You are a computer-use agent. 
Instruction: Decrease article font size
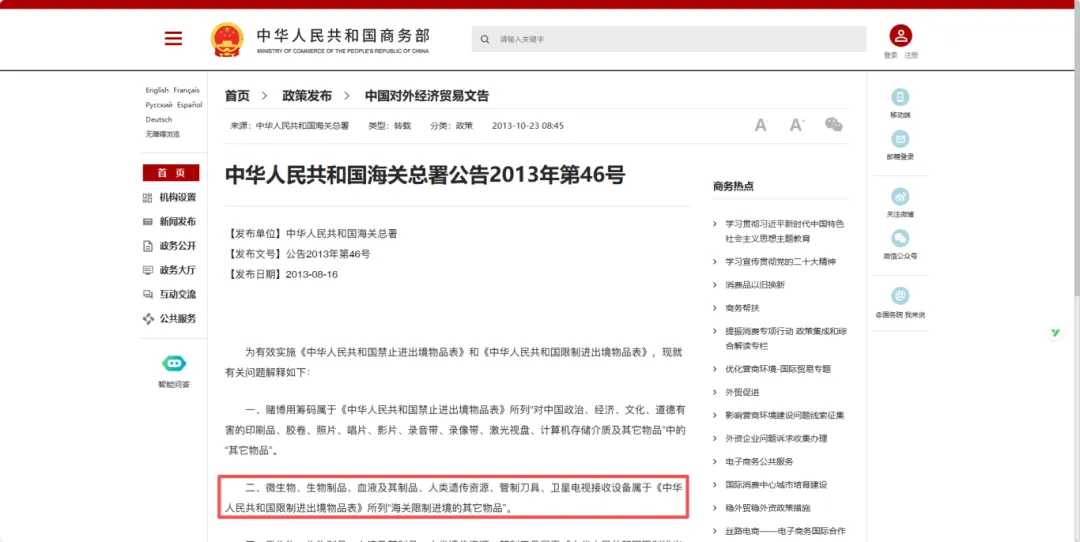(760, 125)
